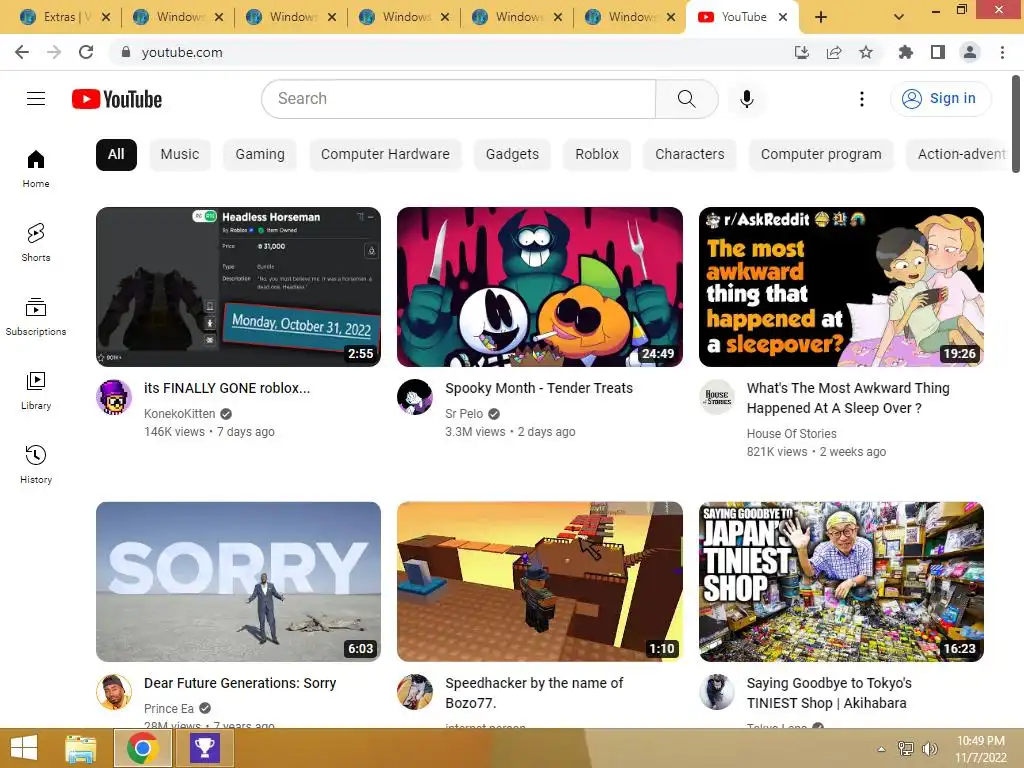Play the Japan's Tiniest Shop thumbnail
The image size is (1024, 768).
pyautogui.click(x=841, y=582)
